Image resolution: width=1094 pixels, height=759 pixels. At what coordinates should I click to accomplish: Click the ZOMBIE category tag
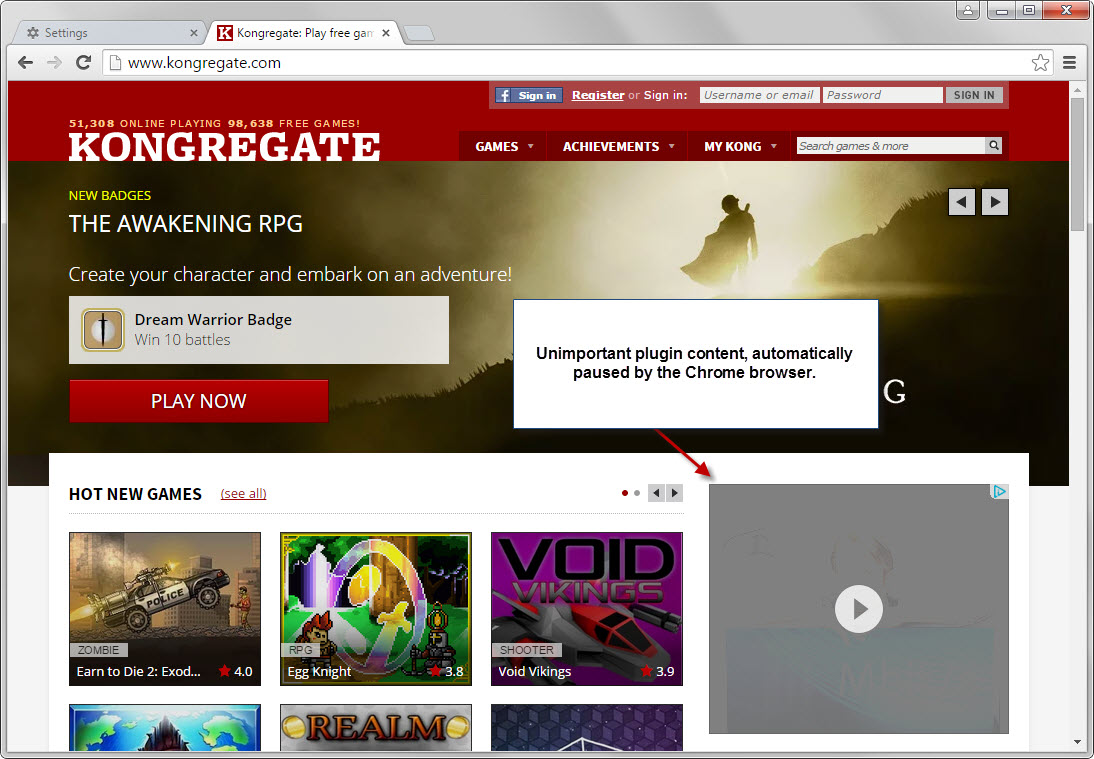tap(98, 650)
